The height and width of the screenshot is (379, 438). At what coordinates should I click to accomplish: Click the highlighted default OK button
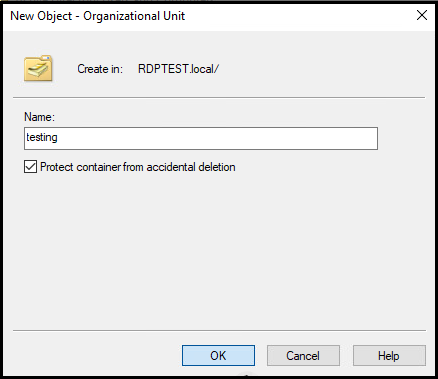[x=218, y=356]
